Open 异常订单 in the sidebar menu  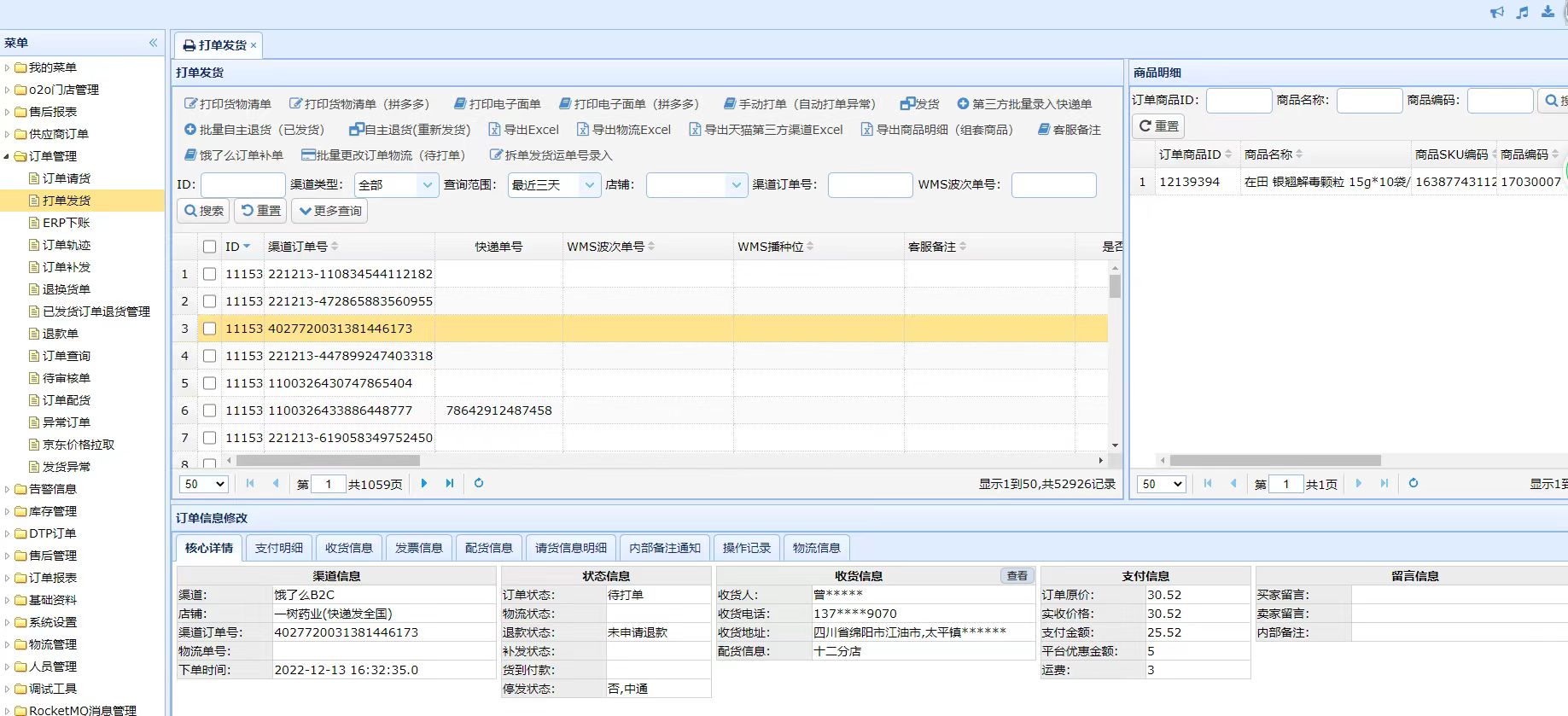67,422
